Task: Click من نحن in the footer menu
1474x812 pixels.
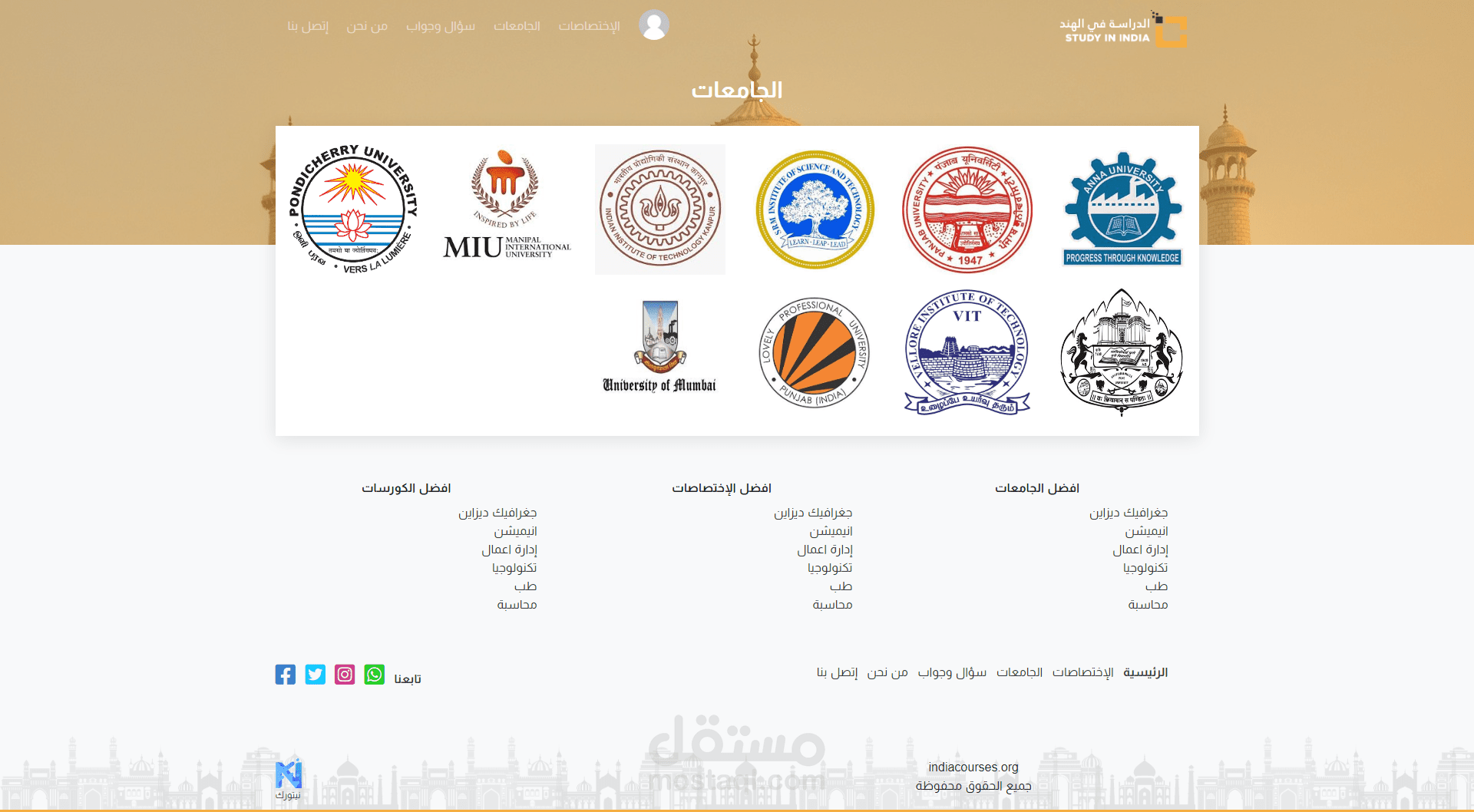Action: (x=887, y=672)
